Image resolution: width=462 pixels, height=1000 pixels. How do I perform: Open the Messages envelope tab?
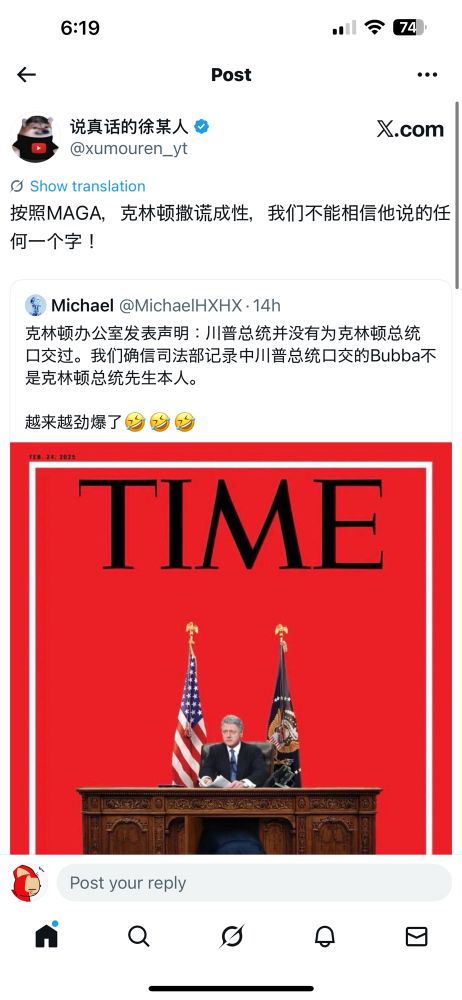tap(416, 936)
